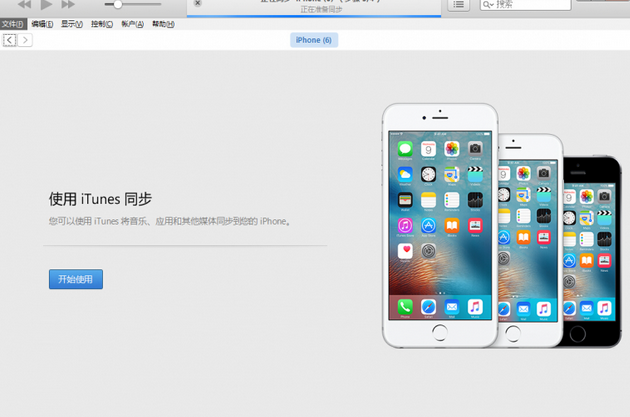Click the fast forward next button
This screenshot has width=630, height=417.
coord(68,4)
